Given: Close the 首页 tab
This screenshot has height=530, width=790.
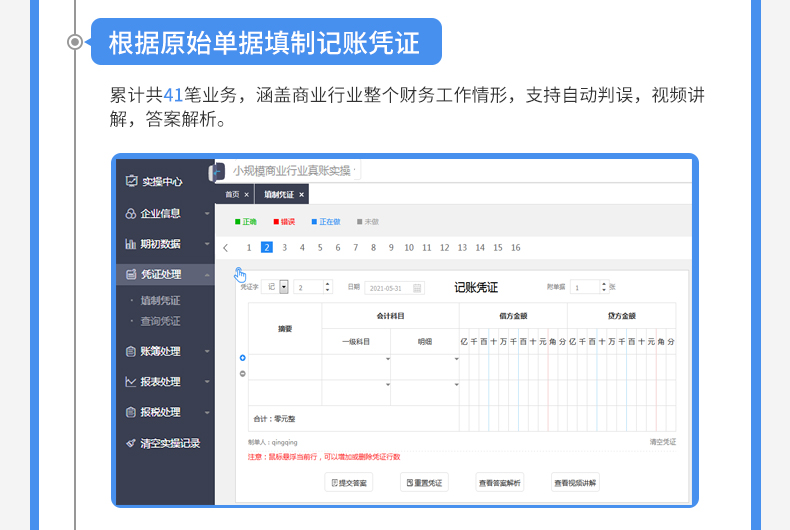Looking at the screenshot, I should click(x=246, y=194).
